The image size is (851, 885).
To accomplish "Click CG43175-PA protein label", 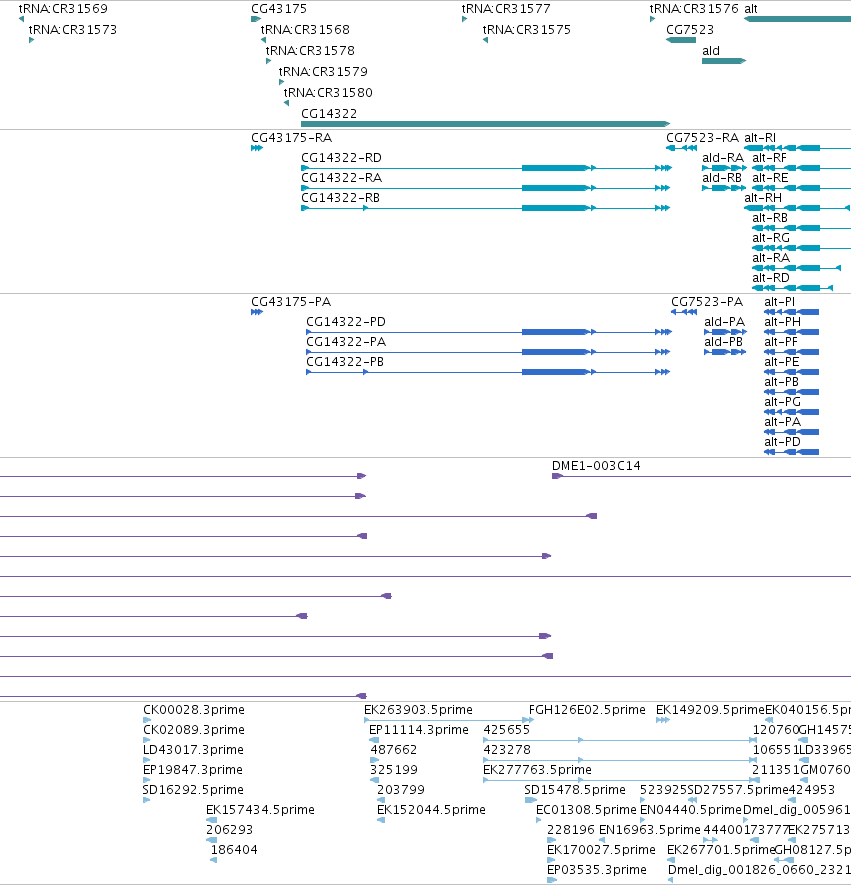I will [291, 302].
